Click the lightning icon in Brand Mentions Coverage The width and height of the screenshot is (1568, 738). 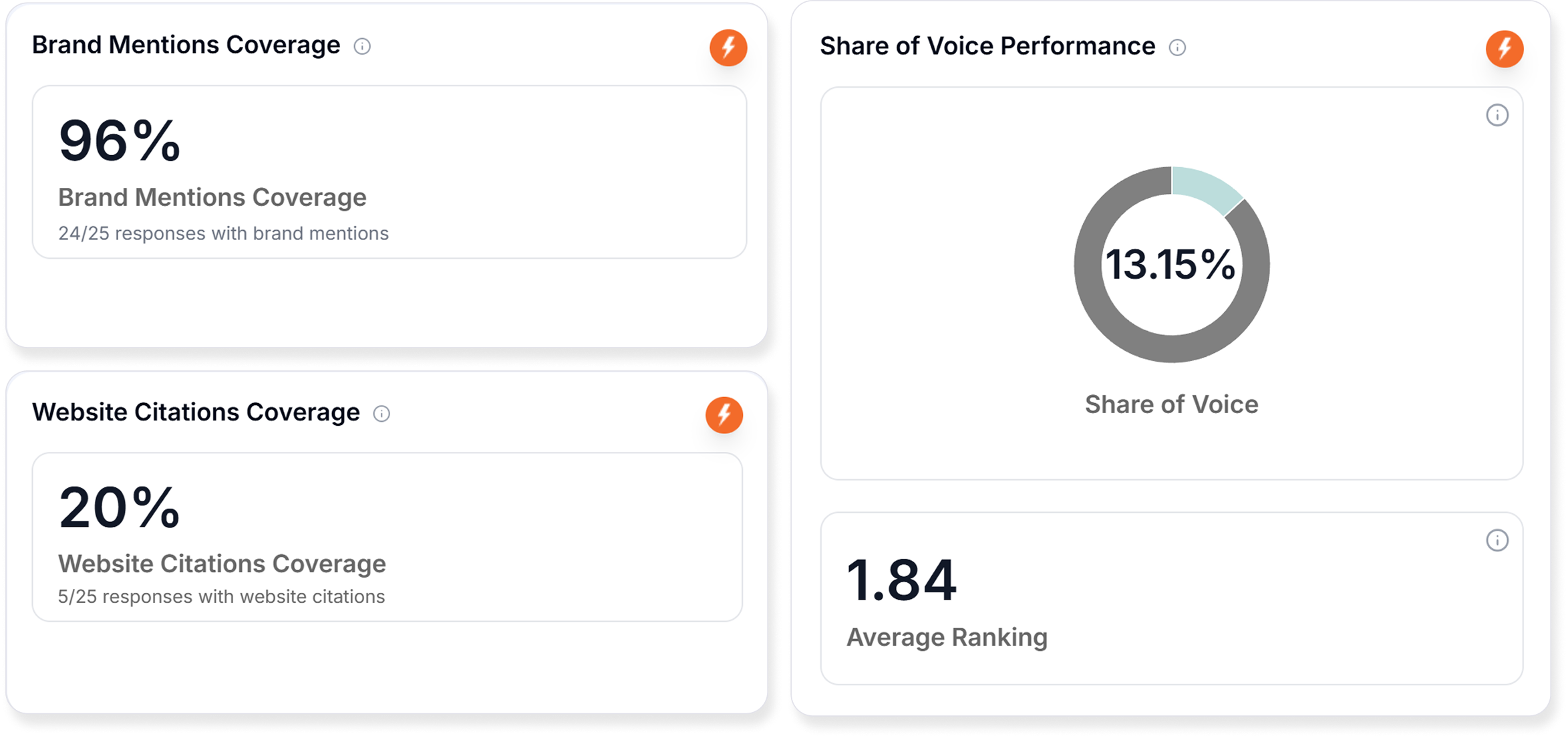pyautogui.click(x=728, y=47)
